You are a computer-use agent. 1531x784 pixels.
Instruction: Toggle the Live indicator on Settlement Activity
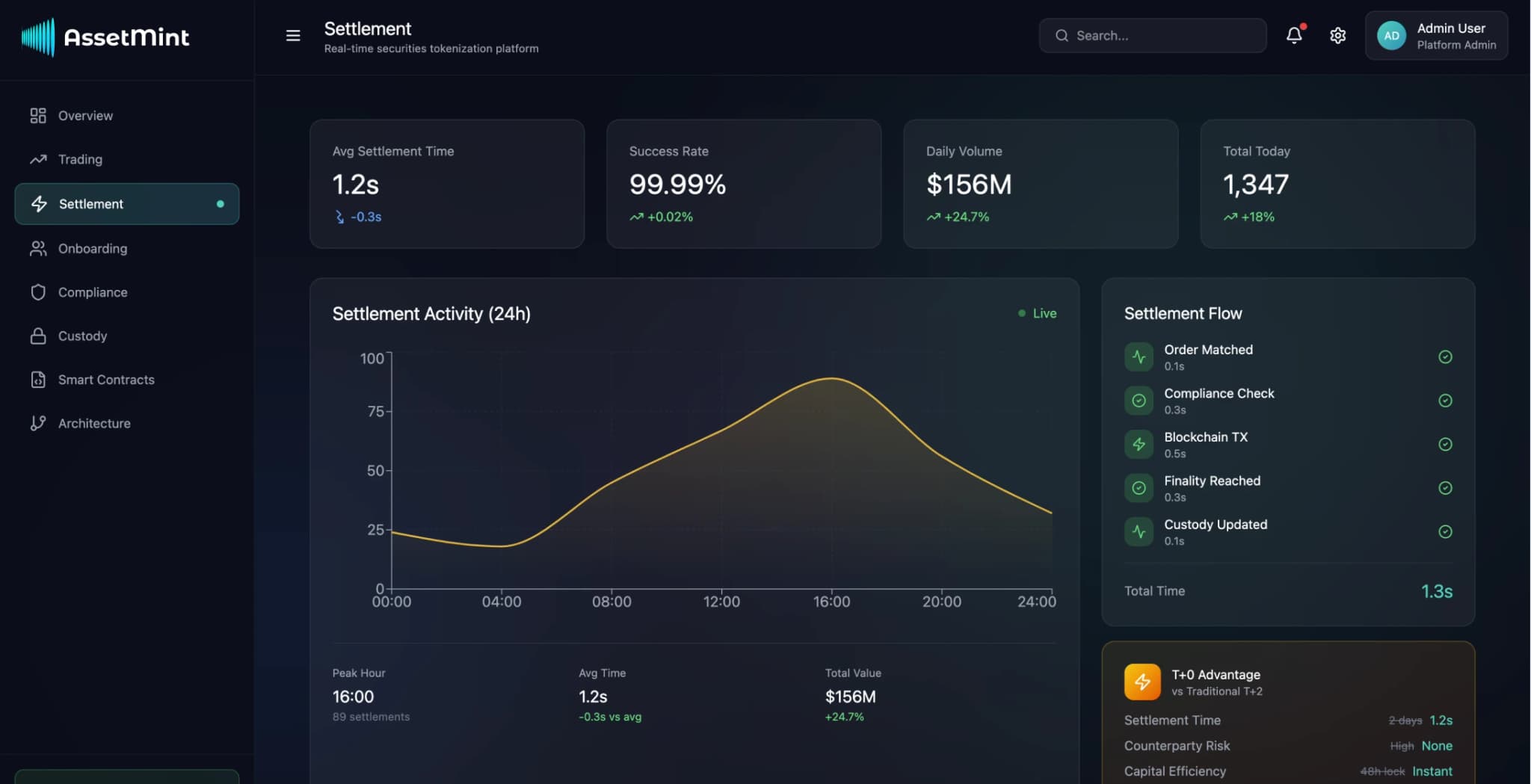coord(1037,313)
